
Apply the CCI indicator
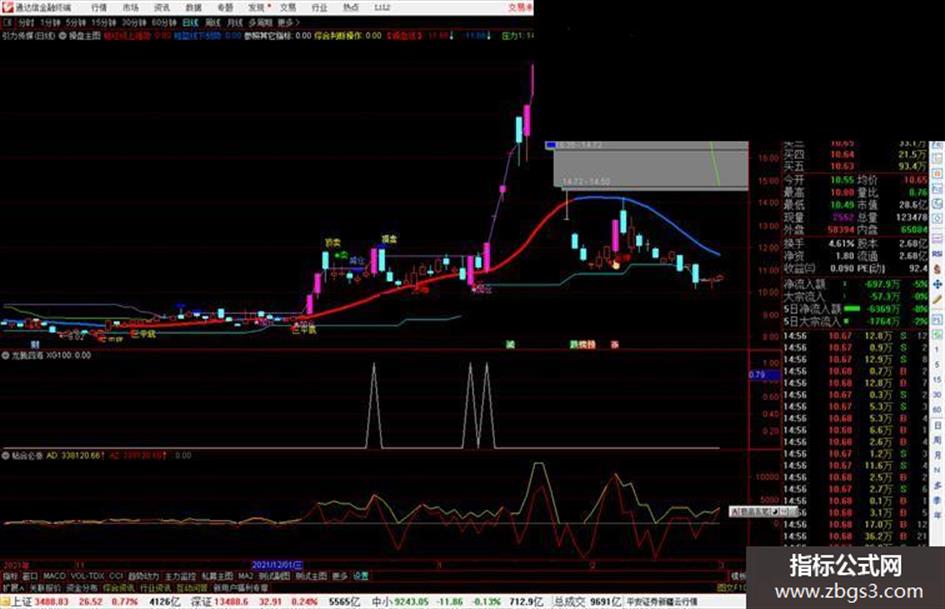pyautogui.click(x=116, y=576)
